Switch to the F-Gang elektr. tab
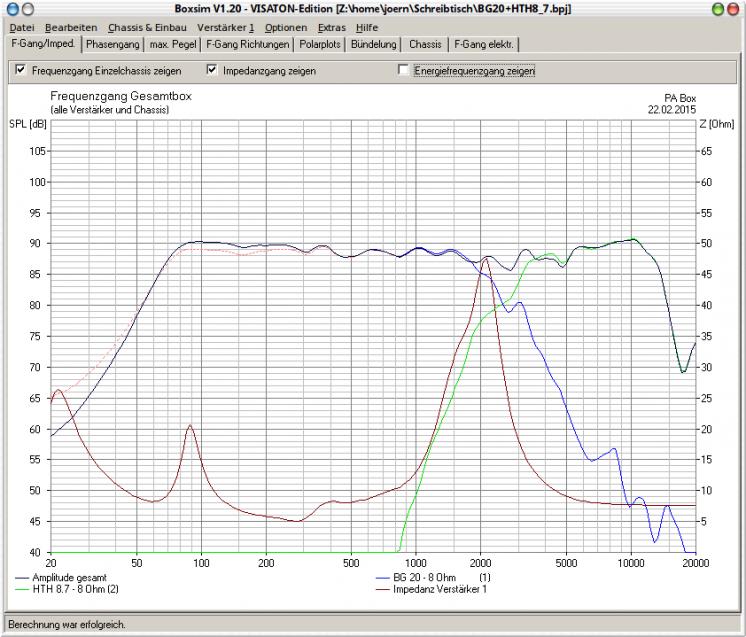The height and width of the screenshot is (637, 746). pyautogui.click(x=485, y=44)
